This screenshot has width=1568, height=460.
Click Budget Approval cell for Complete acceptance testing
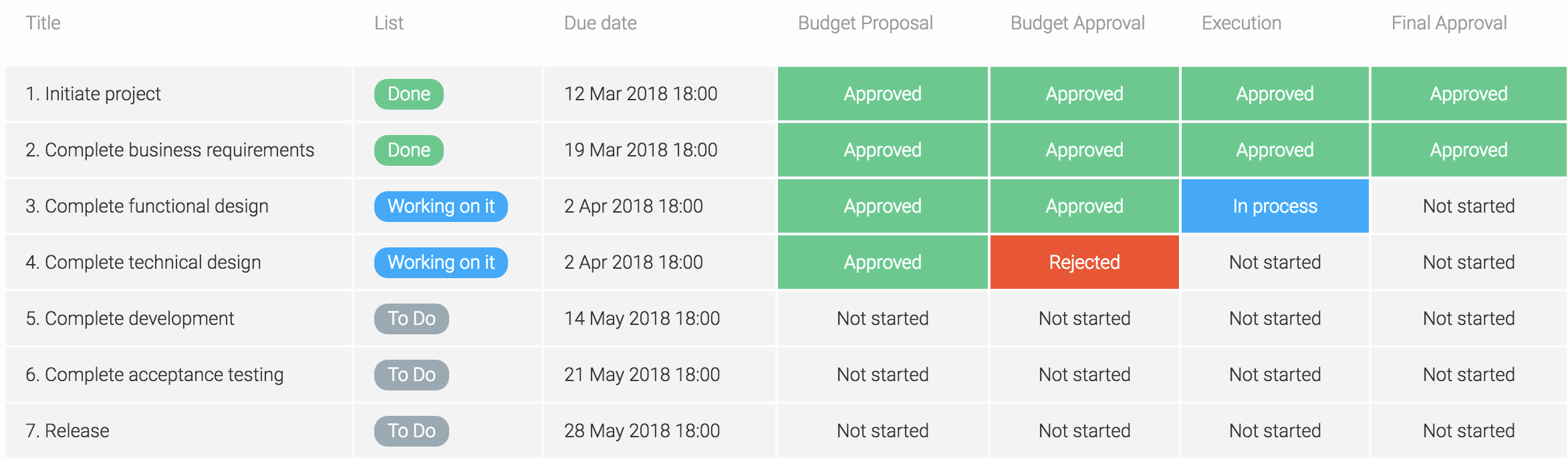(x=1084, y=374)
